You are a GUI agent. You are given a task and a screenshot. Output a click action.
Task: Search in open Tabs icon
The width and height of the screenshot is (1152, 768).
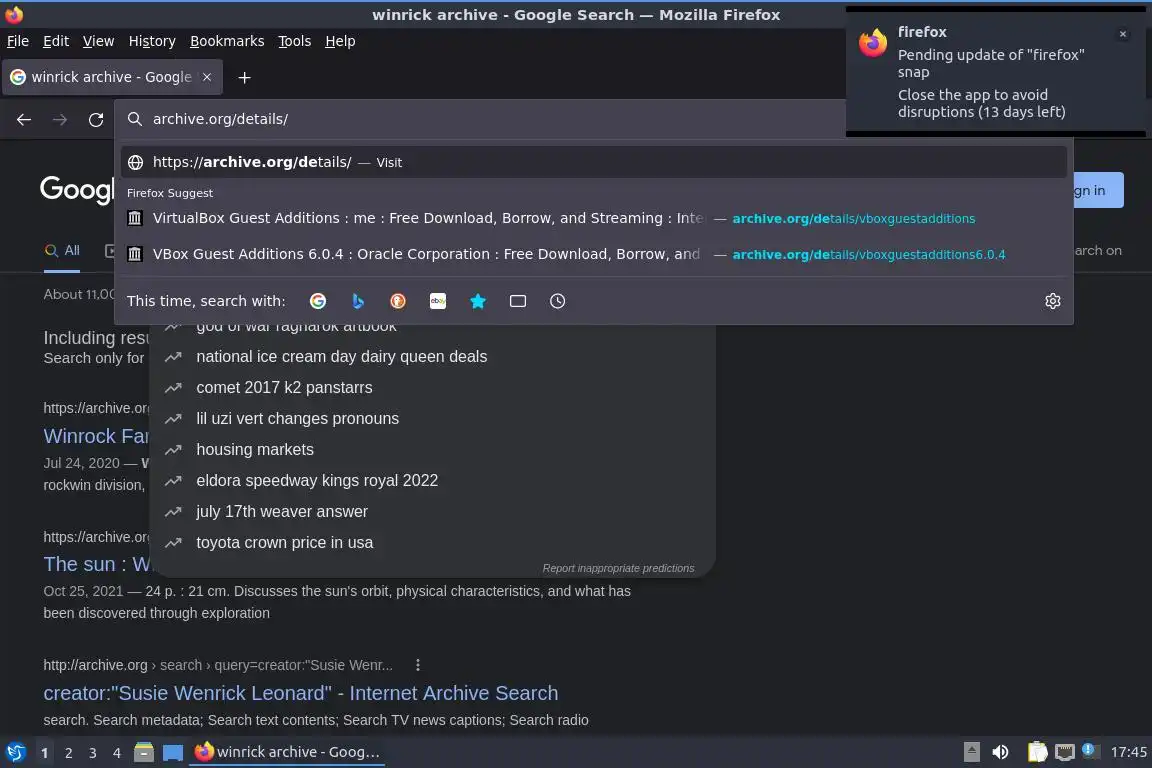[518, 301]
